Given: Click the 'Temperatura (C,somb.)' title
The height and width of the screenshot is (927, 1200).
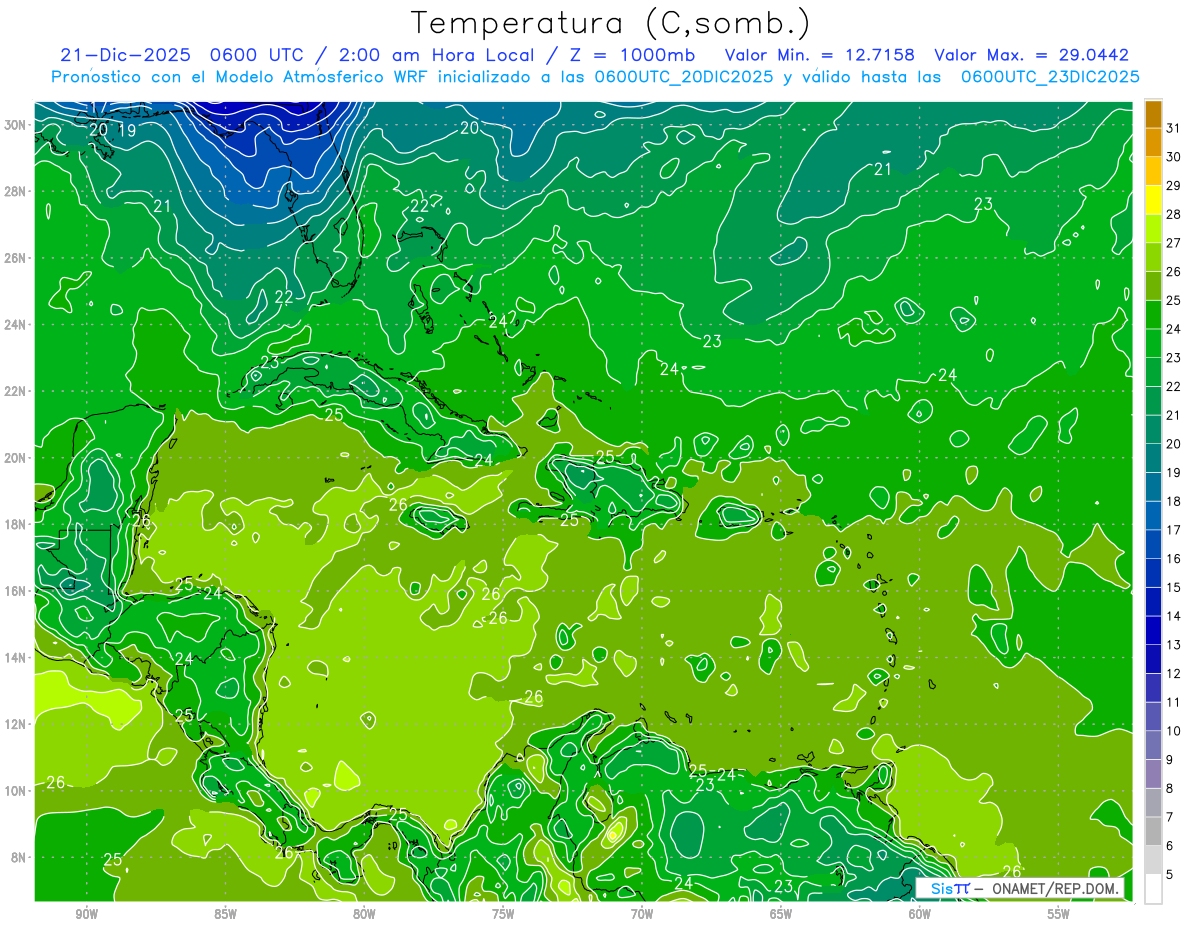Looking at the screenshot, I should [611, 23].
